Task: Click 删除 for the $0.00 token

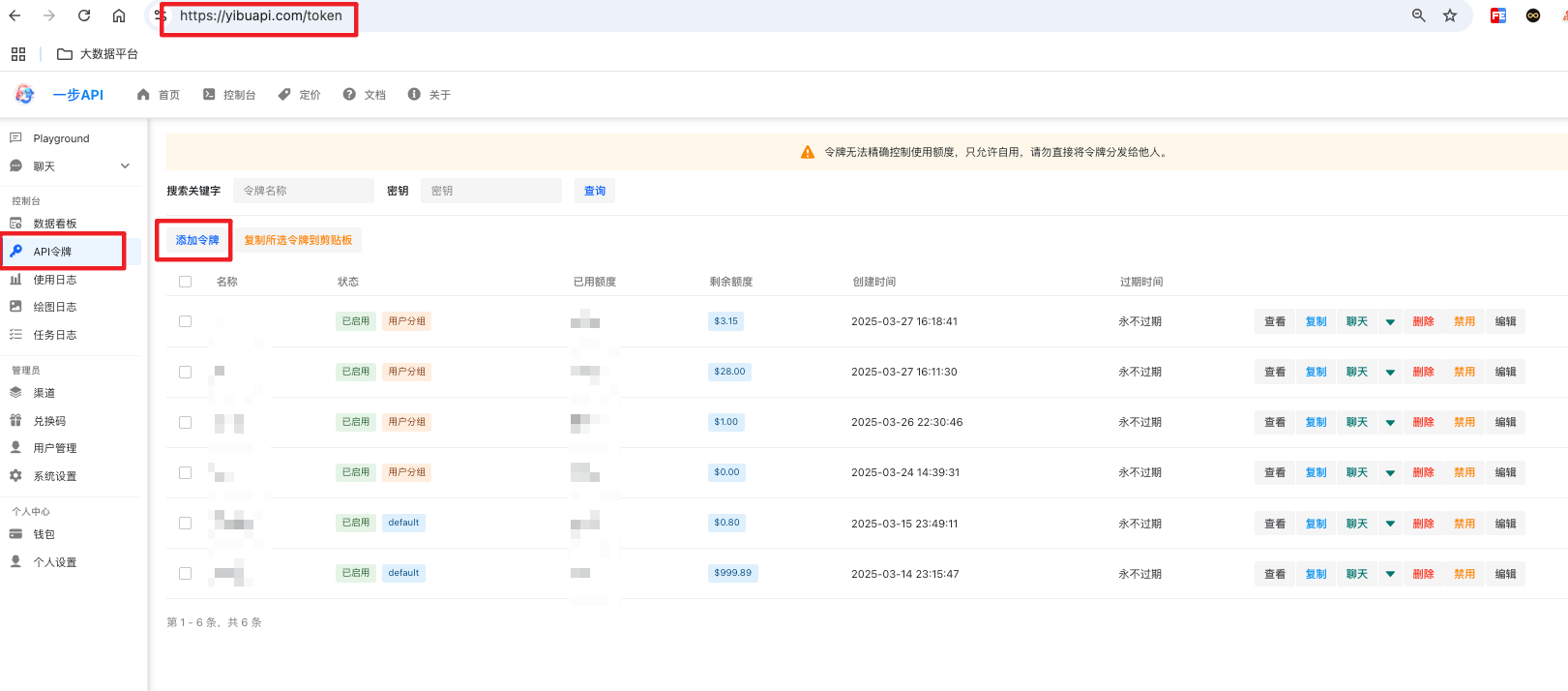Action: pyautogui.click(x=1423, y=473)
